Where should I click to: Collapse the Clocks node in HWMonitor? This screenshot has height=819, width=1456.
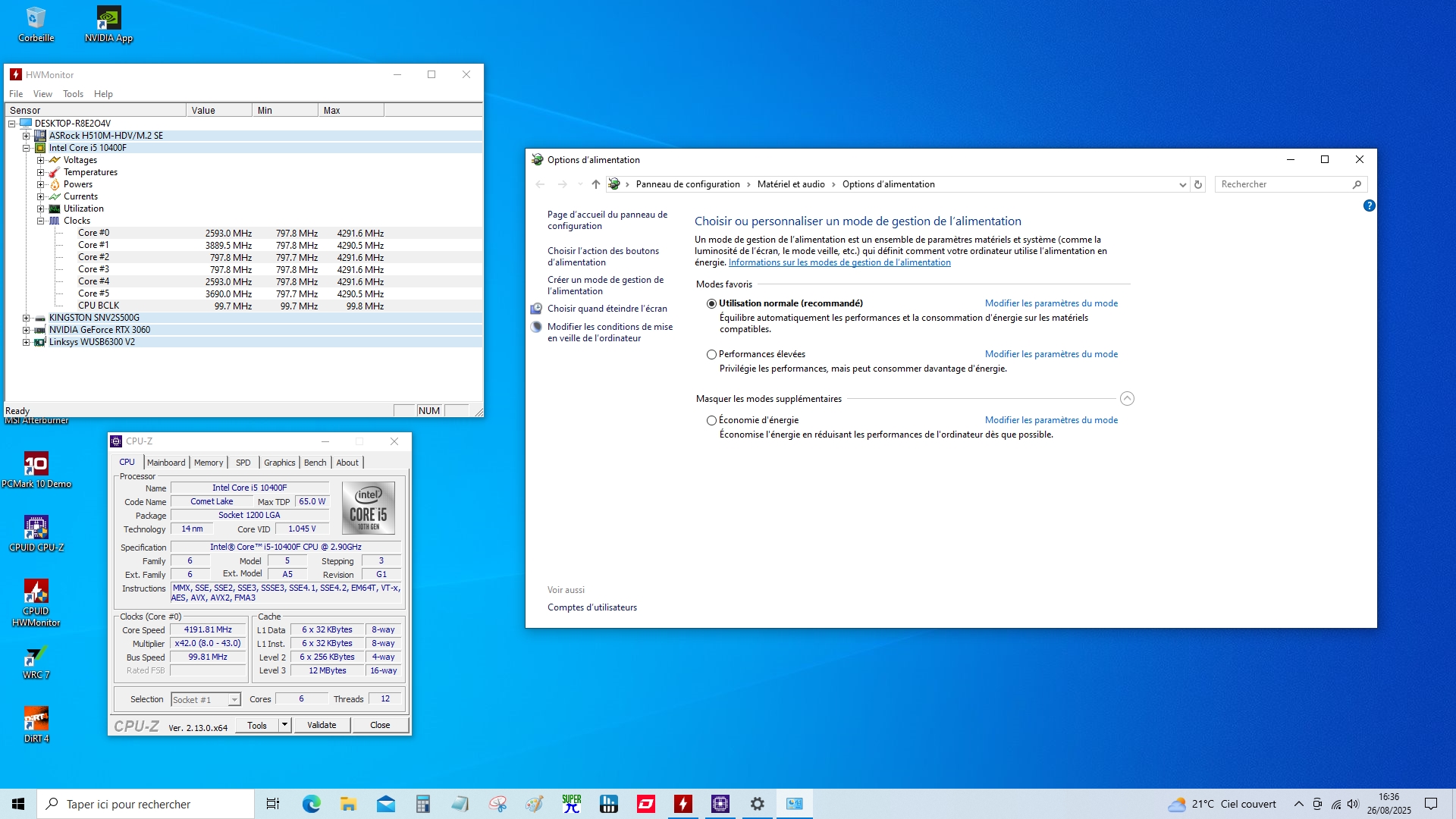tap(41, 221)
